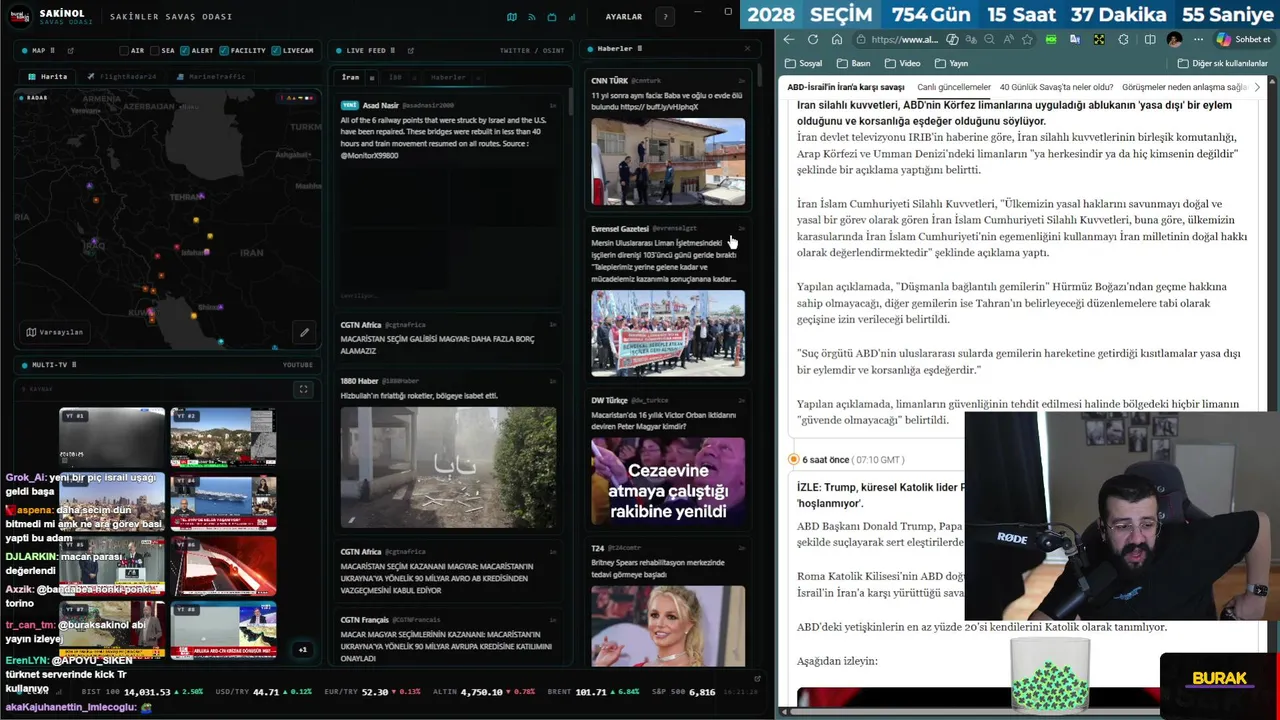The width and height of the screenshot is (1280, 720).
Task: Open the browser extensions puzzle icon
Action: pyautogui.click(x=1123, y=39)
